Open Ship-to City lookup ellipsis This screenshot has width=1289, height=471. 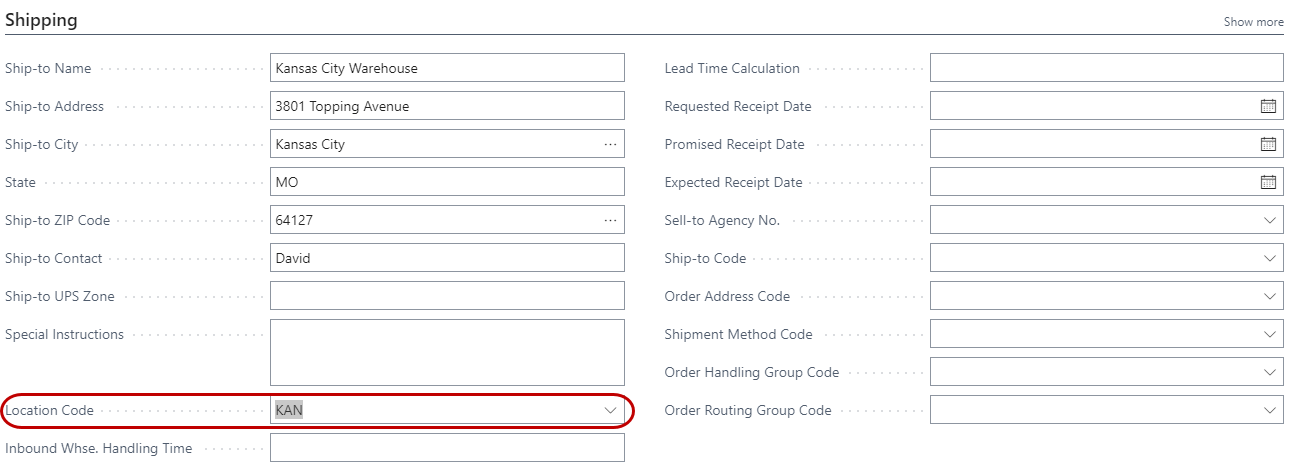pyautogui.click(x=610, y=144)
